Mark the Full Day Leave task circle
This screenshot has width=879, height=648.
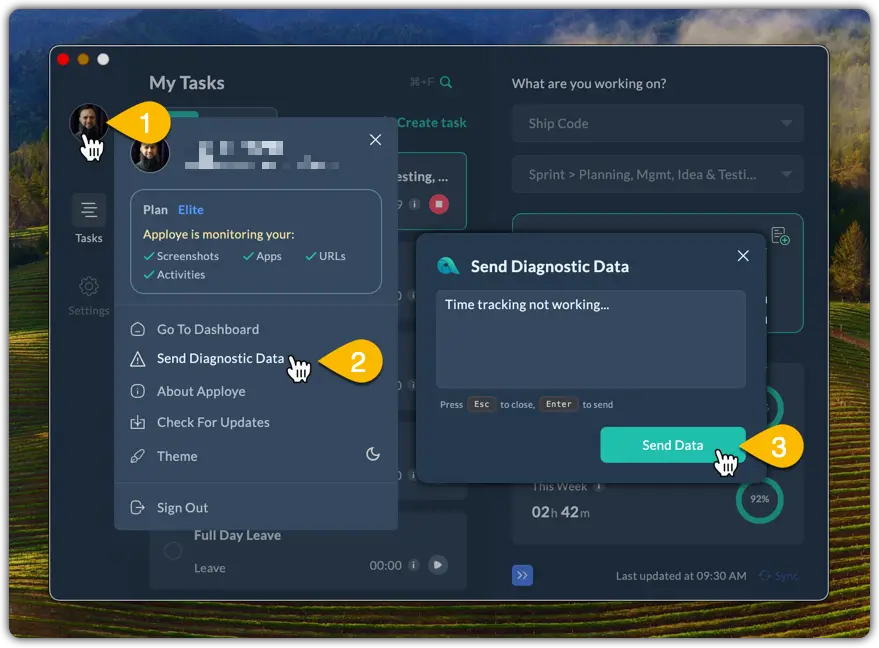tap(173, 551)
